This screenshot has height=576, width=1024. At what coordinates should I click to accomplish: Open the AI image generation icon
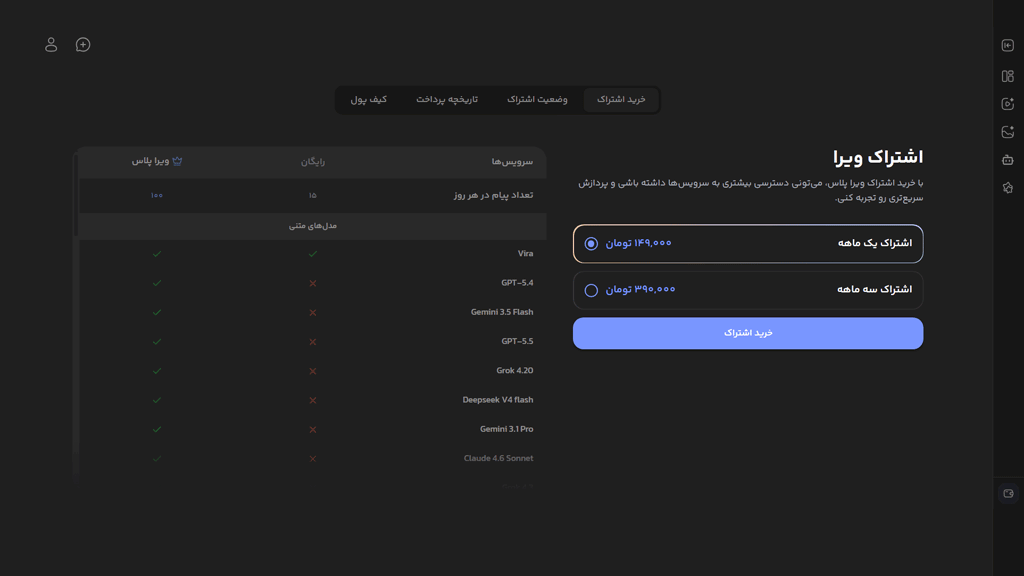(1008, 132)
